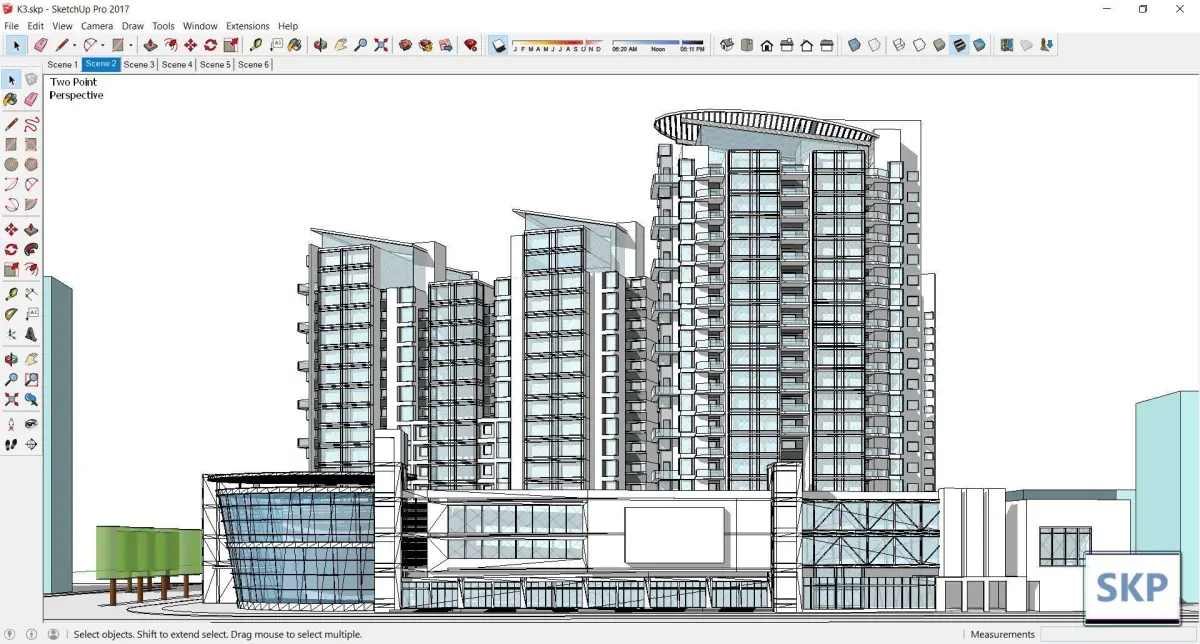Choose the Offset tool in left toolbar
This screenshot has width=1200, height=644.
[x=31, y=270]
